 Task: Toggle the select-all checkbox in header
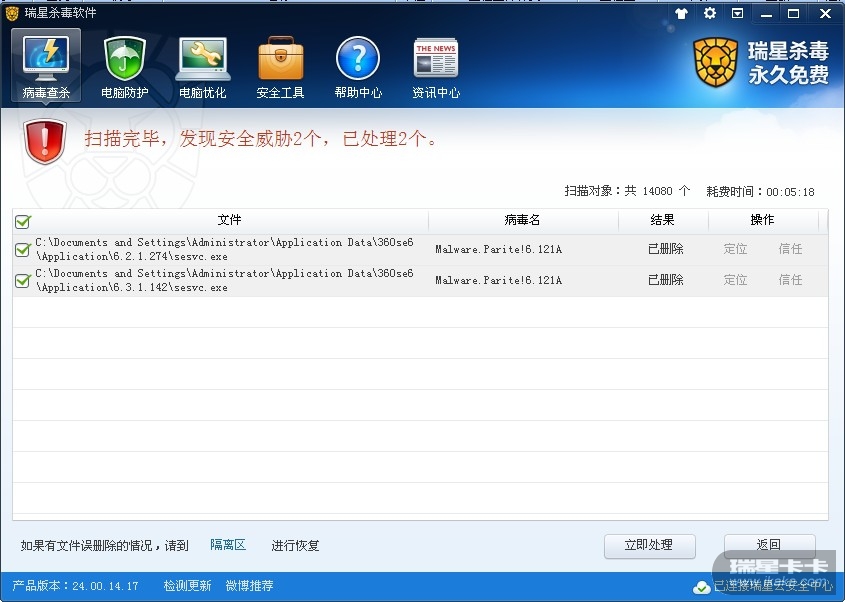tap(23, 222)
